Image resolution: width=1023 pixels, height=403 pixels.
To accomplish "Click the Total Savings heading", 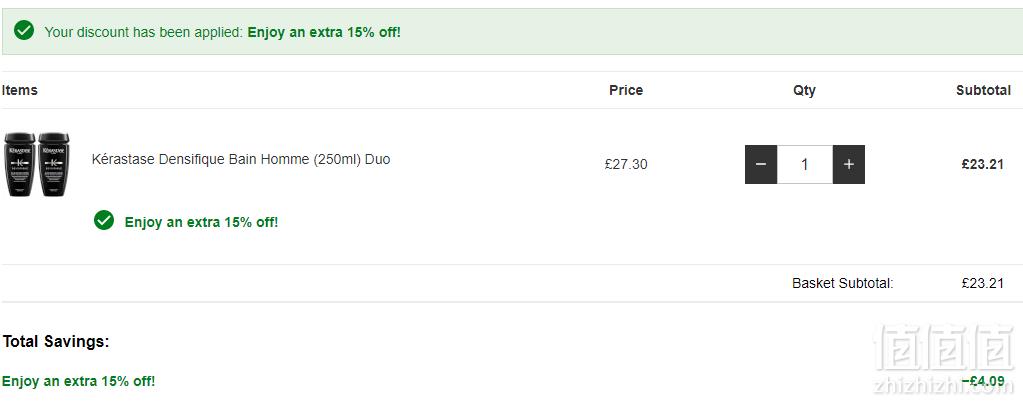I will tap(56, 341).
